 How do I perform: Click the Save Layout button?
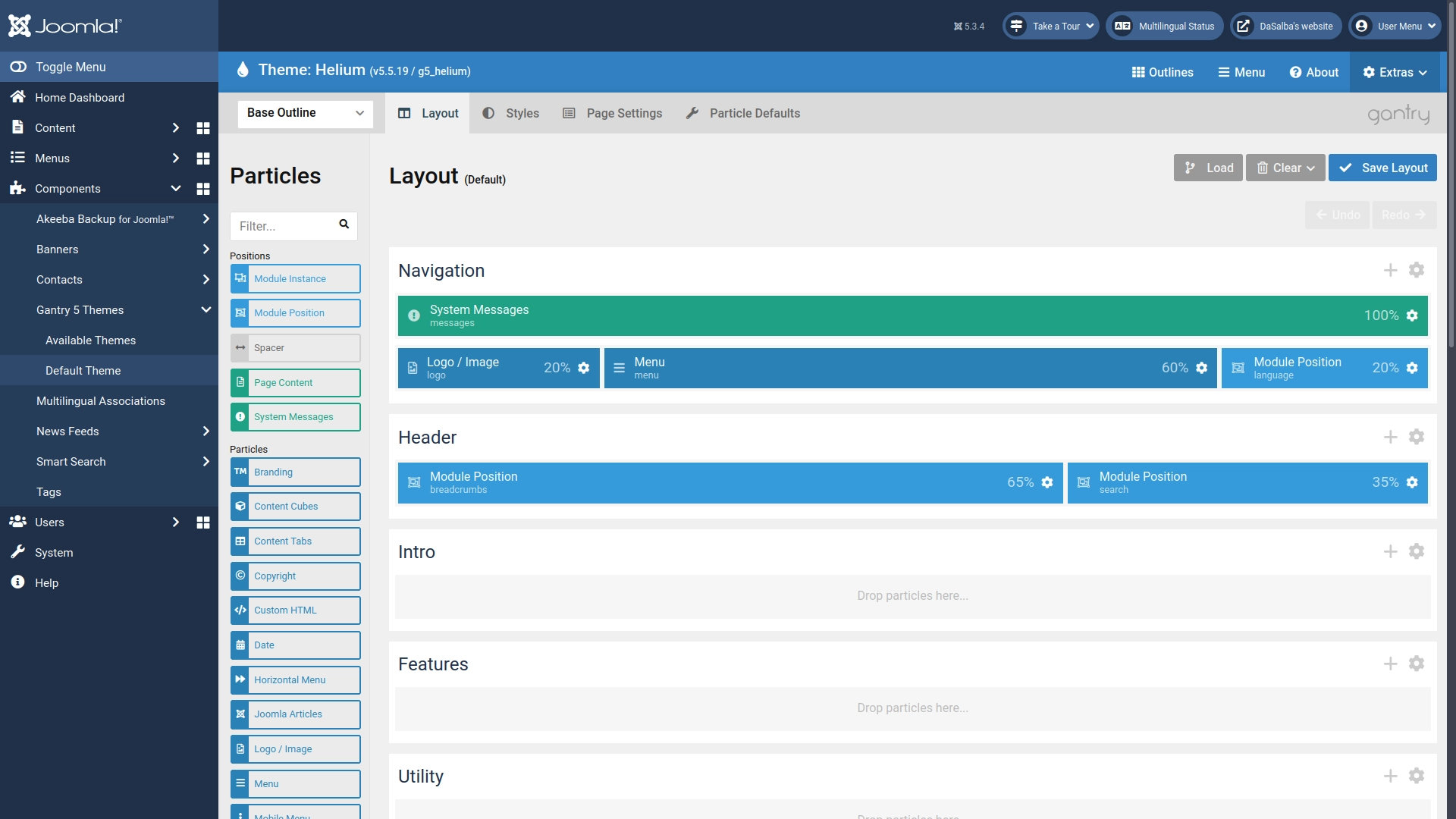[x=1382, y=168]
